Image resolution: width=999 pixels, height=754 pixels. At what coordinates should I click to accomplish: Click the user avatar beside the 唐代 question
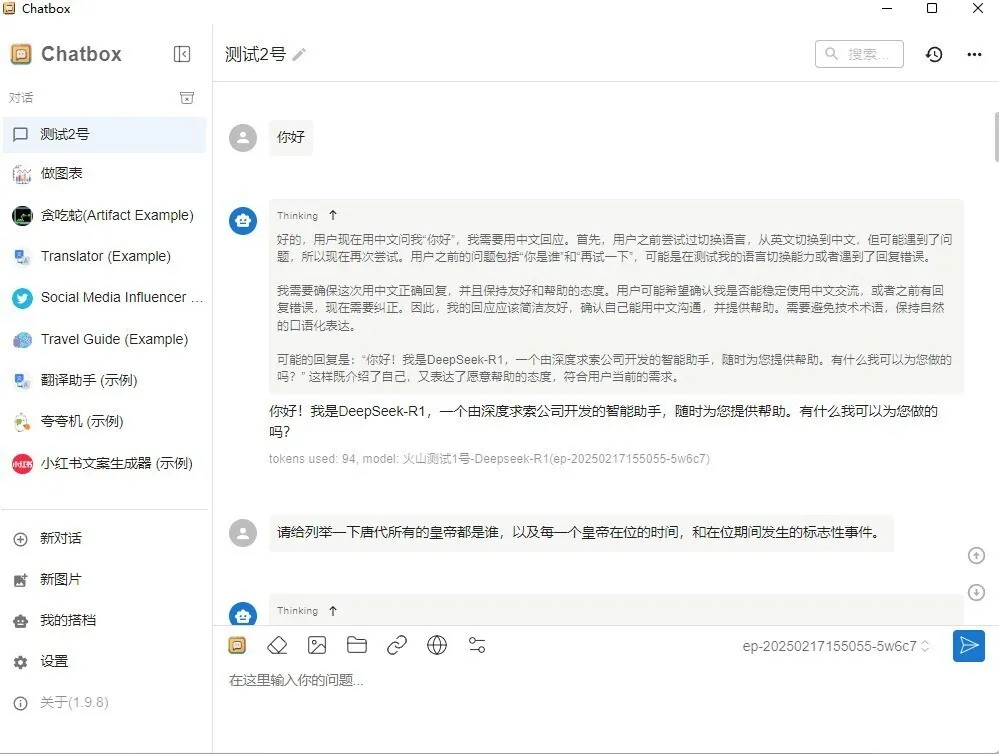pos(243,533)
